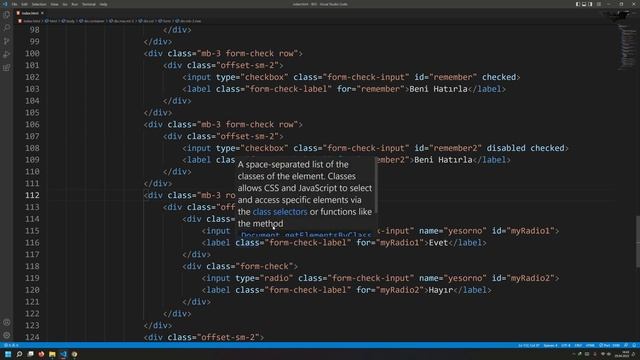Open the Help menu
640x360 pixels.
(103, 4)
